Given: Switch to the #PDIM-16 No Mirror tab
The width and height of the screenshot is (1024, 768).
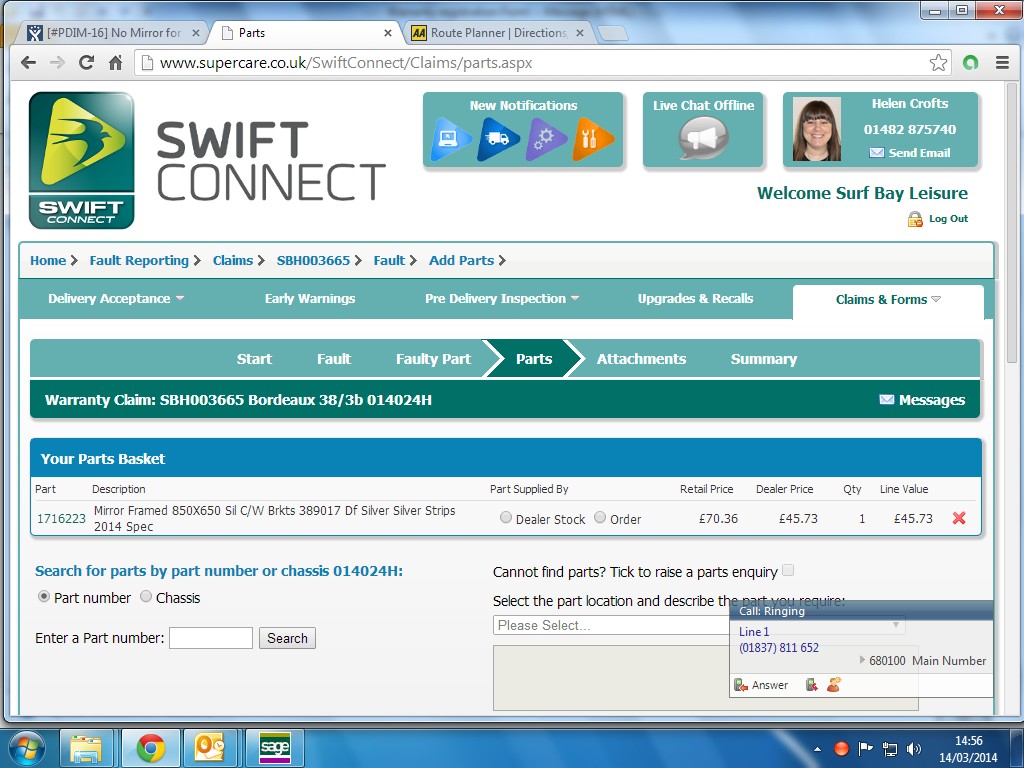Looking at the screenshot, I should coord(112,33).
